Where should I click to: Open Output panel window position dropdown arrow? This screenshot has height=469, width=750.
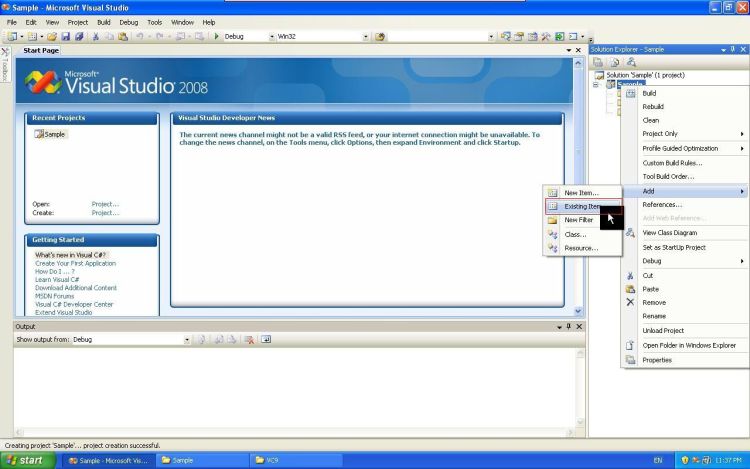click(559, 327)
